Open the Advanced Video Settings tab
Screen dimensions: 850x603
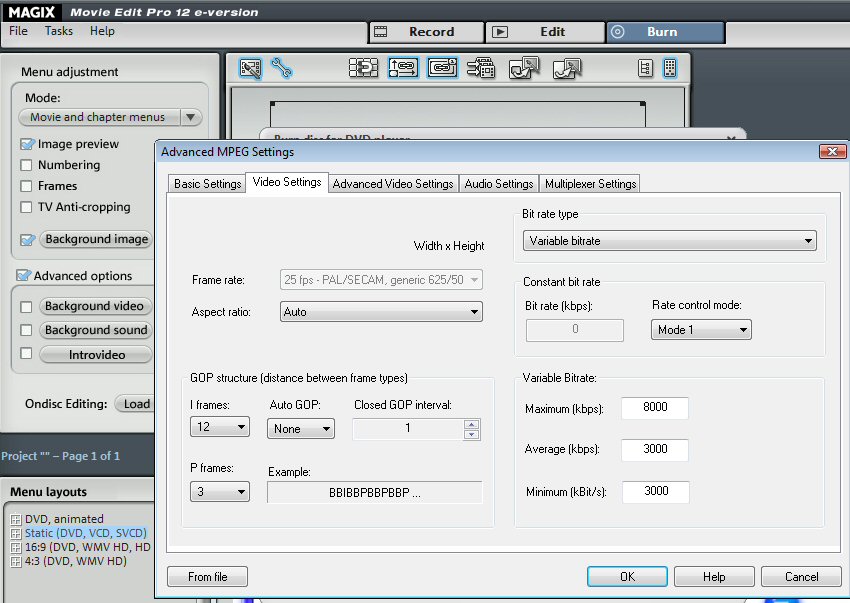tap(393, 184)
